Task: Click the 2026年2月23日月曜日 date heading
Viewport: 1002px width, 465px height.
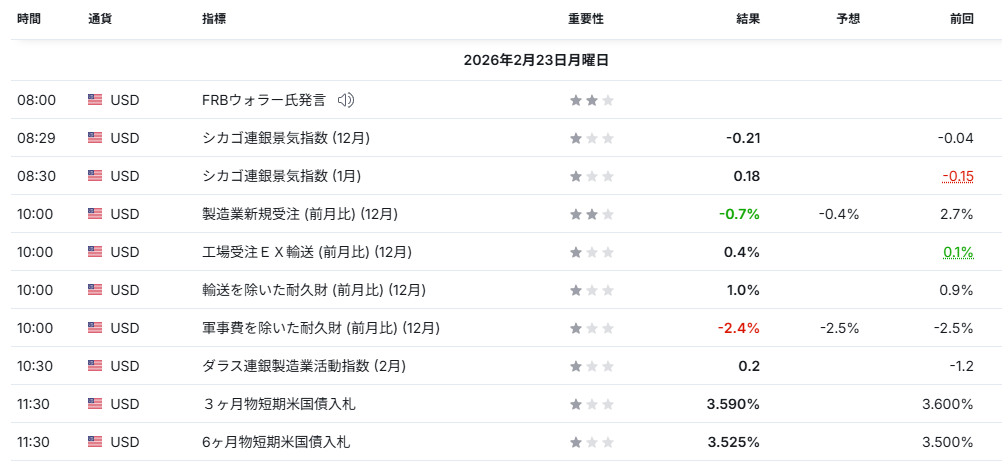Action: point(536,60)
